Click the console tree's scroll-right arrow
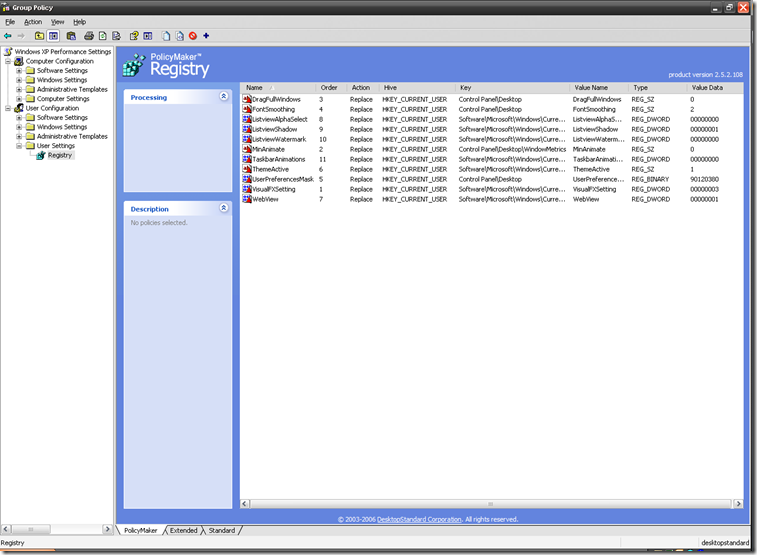This screenshot has height=555, width=757. 108,529
